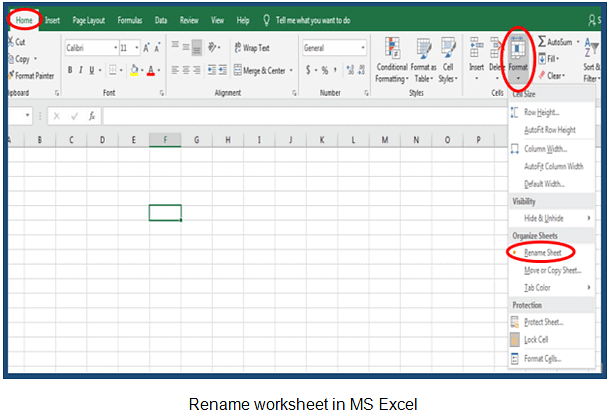This screenshot has width=612, height=417.
Task: Click the Cut command
Action: coord(17,42)
